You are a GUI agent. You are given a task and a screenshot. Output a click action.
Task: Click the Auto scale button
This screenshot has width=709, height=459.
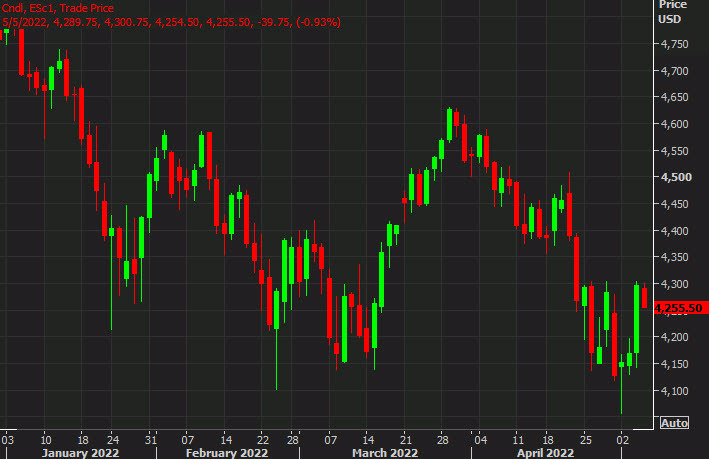(x=676, y=422)
